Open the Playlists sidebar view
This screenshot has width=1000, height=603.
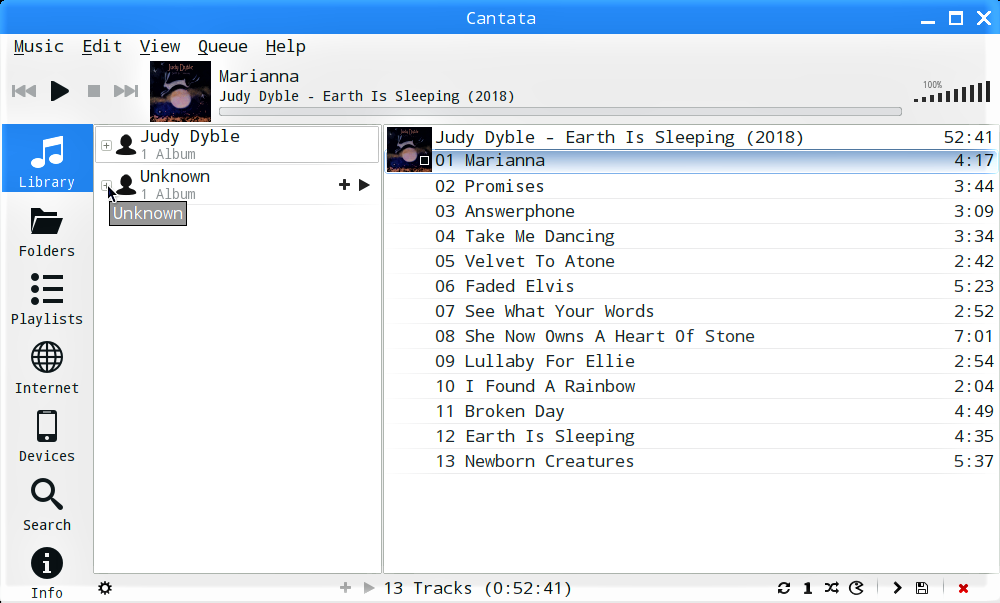pyautogui.click(x=47, y=300)
